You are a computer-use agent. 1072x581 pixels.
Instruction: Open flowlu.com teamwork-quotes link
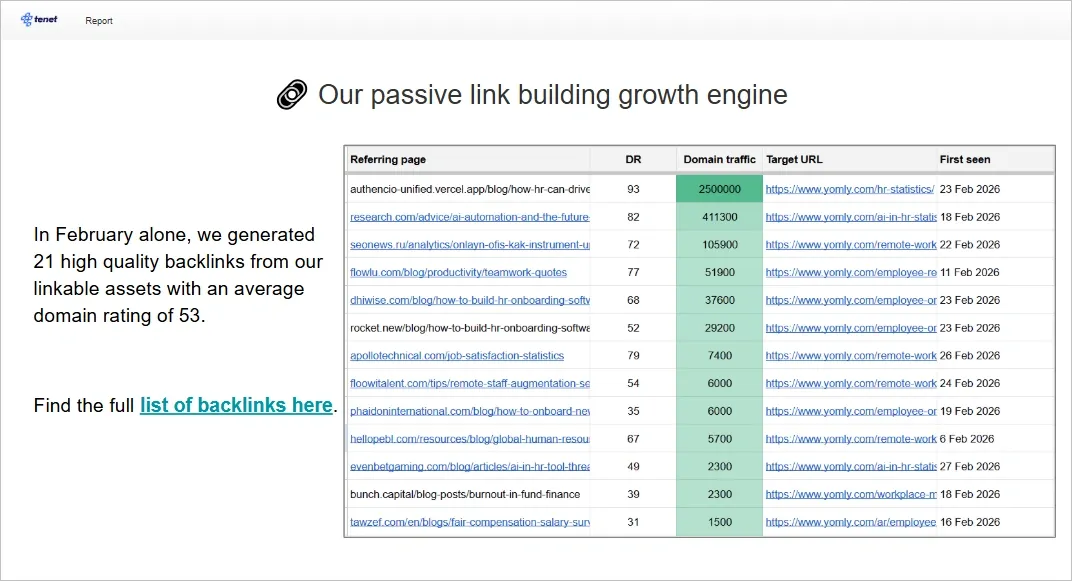(x=458, y=272)
